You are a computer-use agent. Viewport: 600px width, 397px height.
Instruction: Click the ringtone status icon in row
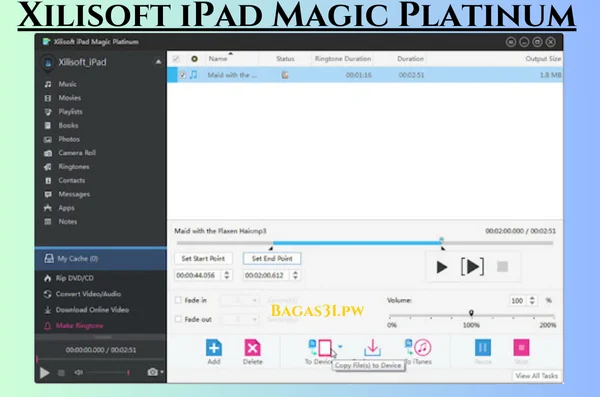click(285, 75)
